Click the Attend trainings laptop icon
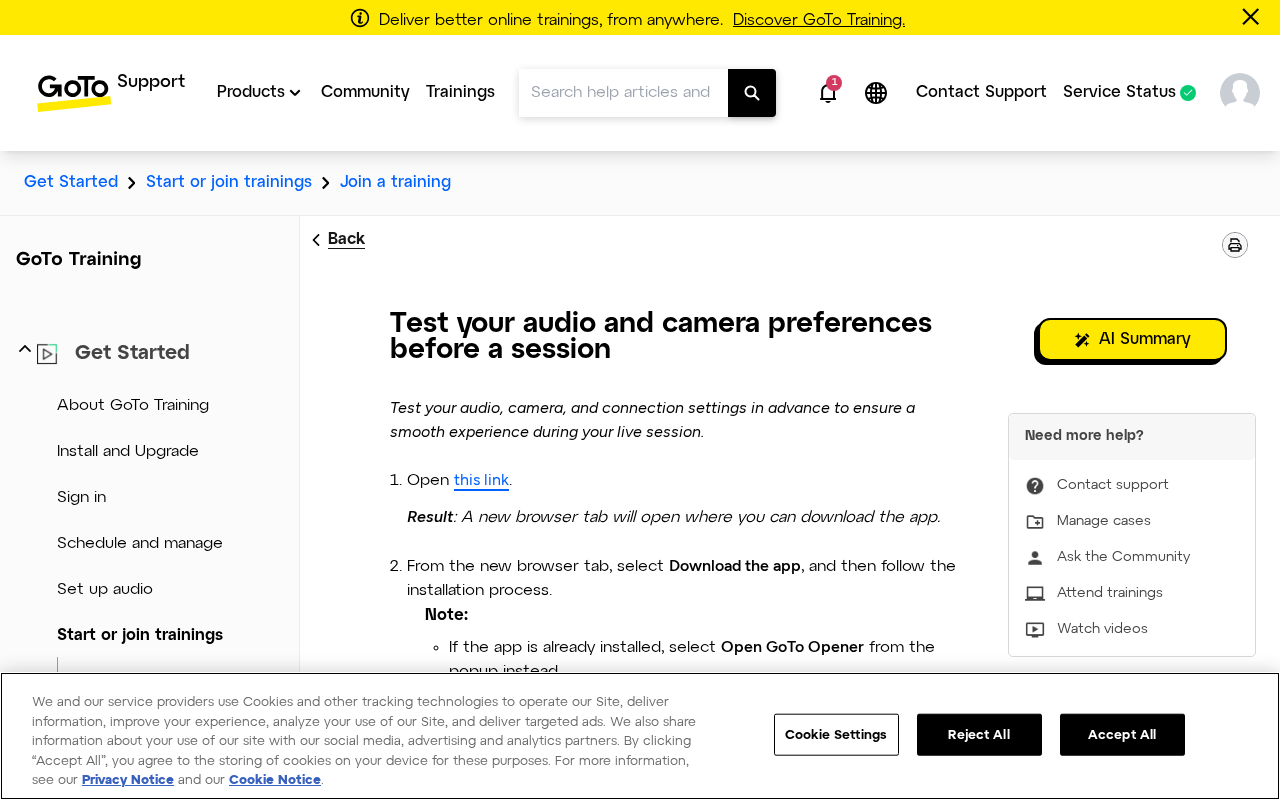The height and width of the screenshot is (800, 1280). (1035, 594)
